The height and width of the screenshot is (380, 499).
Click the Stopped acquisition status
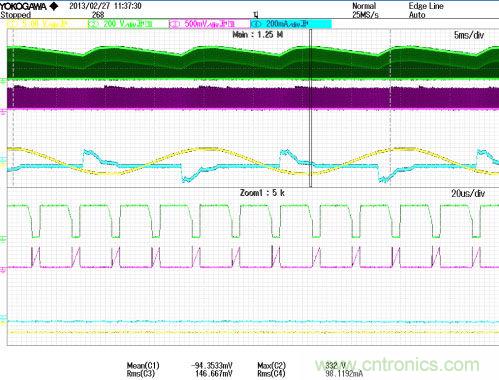click(x=15, y=15)
